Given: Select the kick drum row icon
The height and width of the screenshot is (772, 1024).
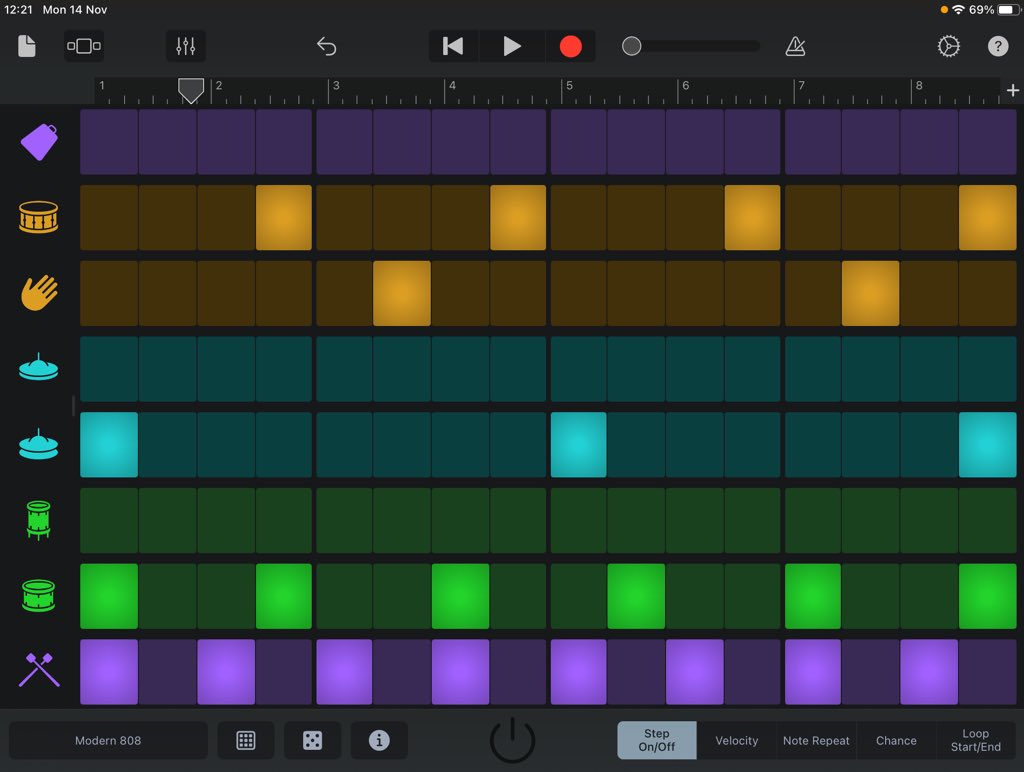Looking at the screenshot, I should click(x=39, y=596).
